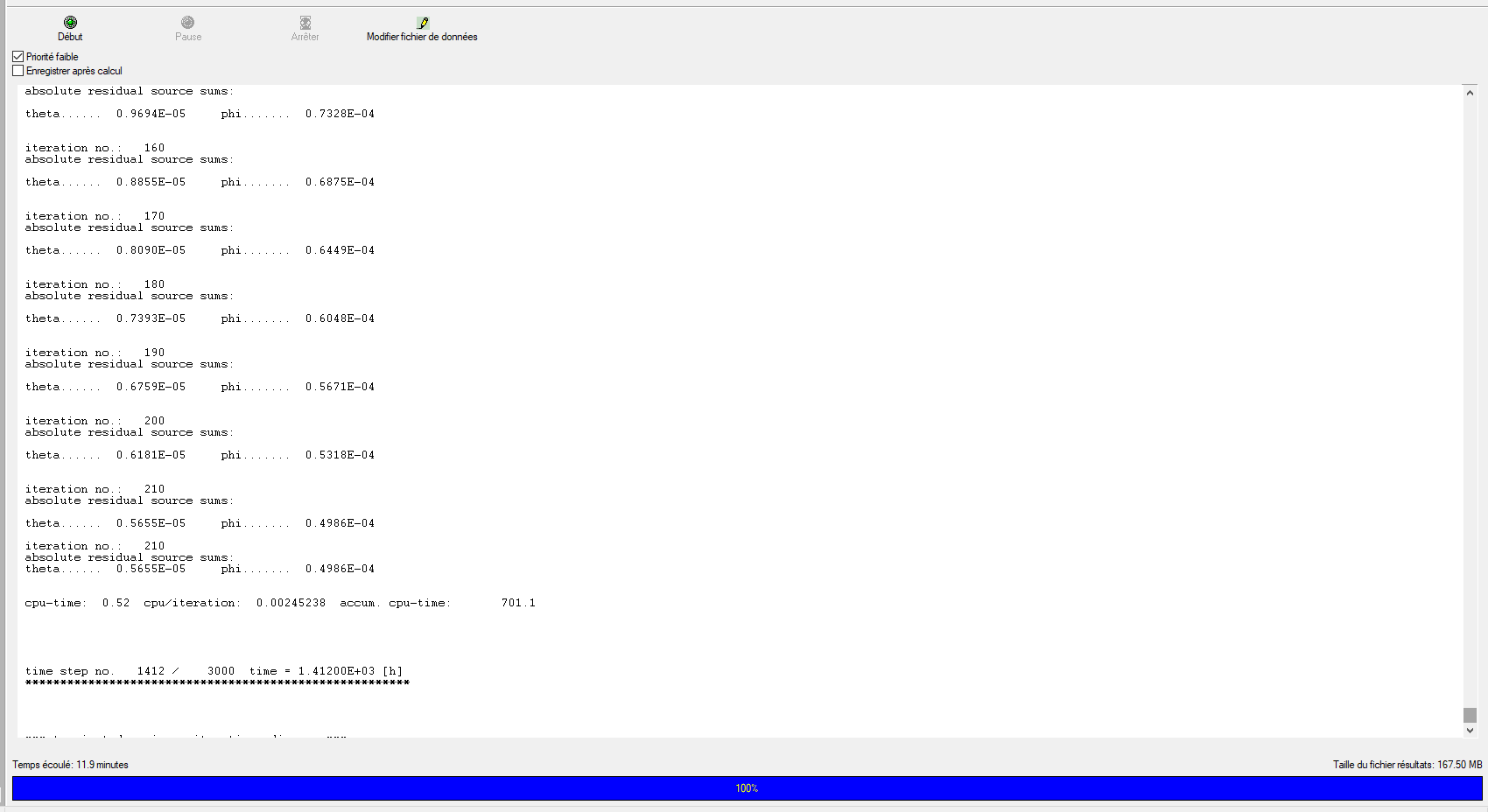Click the Arrêter button label
1488x812 pixels.
click(305, 37)
